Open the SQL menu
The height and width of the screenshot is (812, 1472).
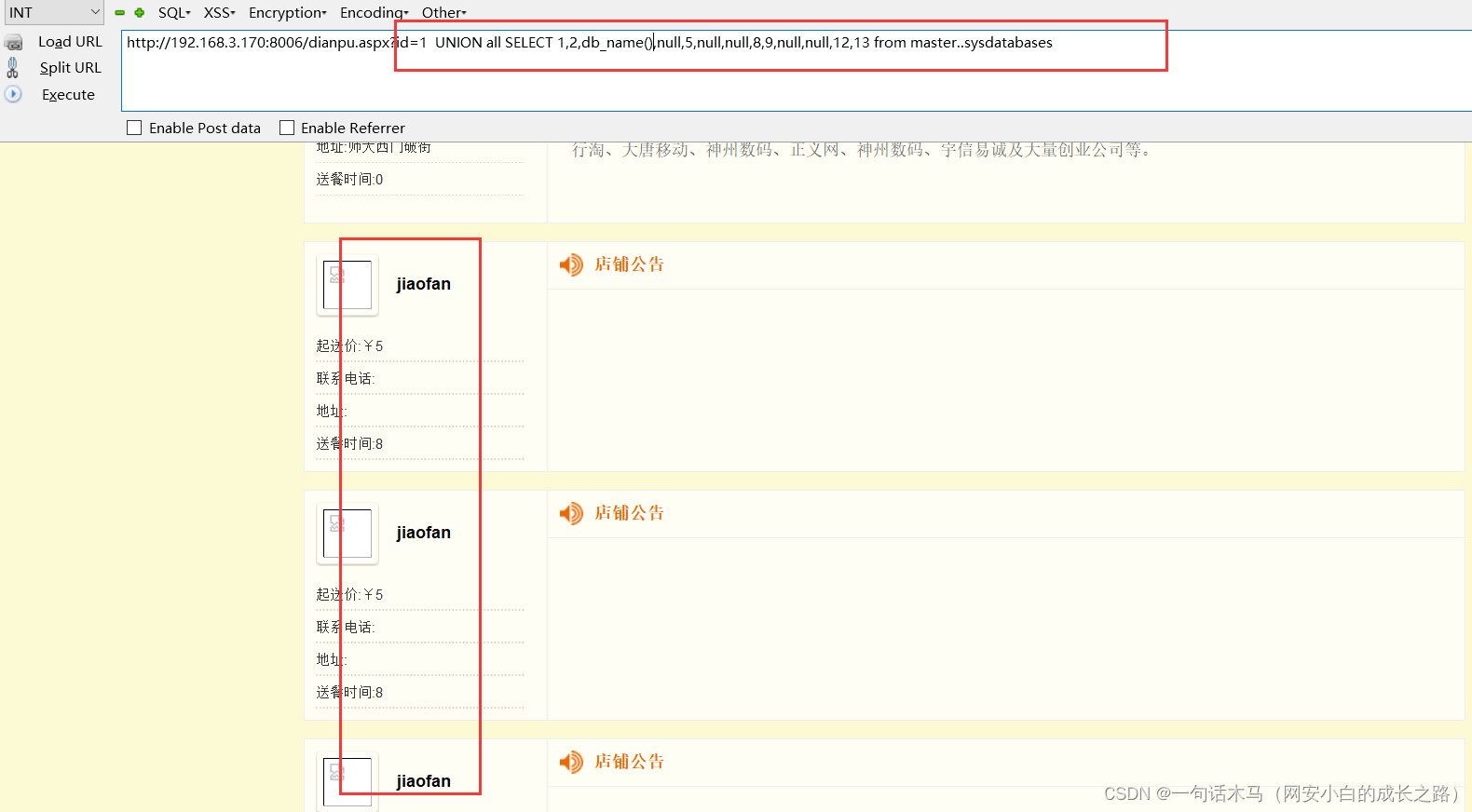[x=174, y=13]
